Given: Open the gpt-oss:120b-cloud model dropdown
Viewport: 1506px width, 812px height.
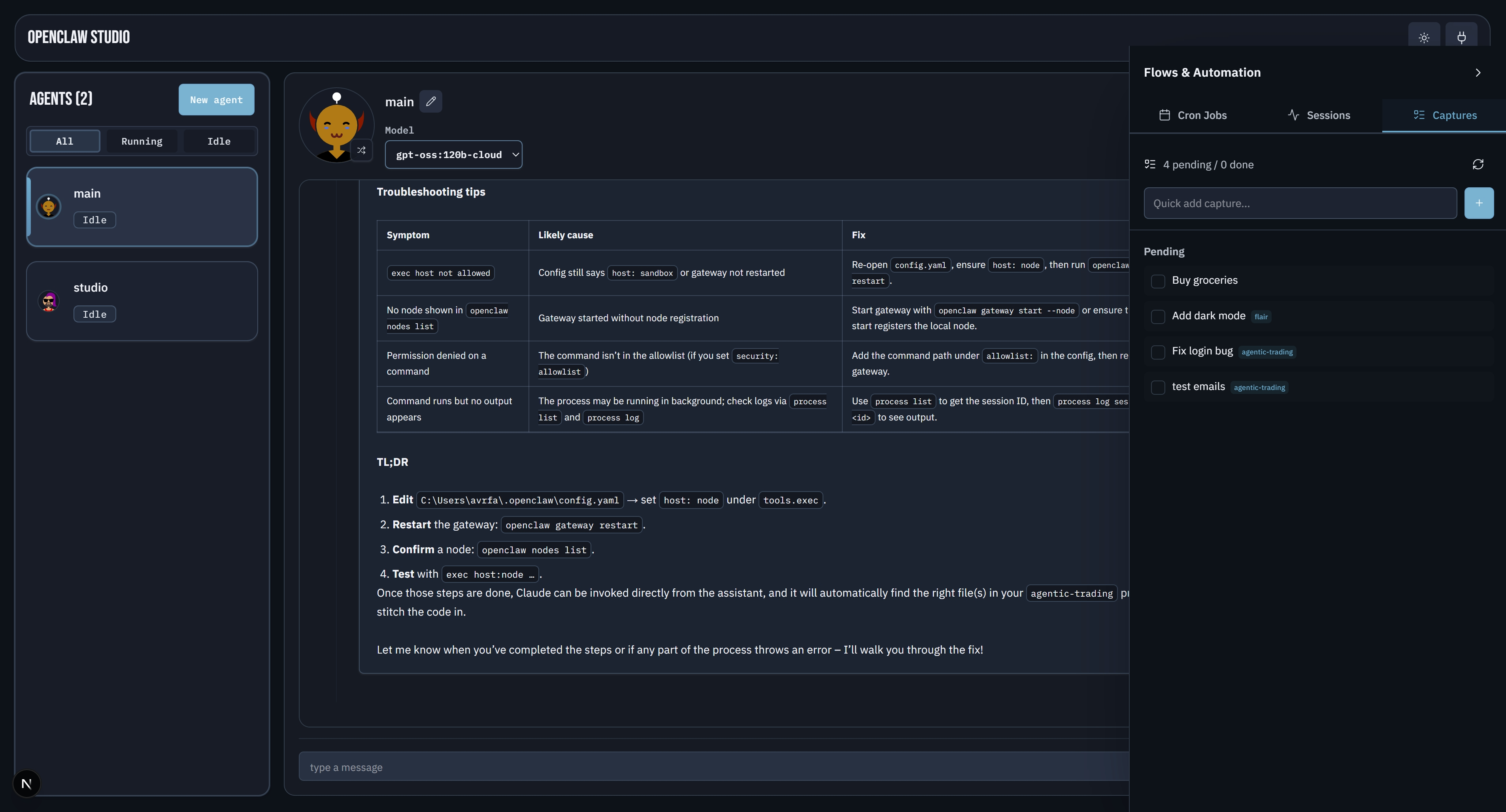Looking at the screenshot, I should 453,155.
